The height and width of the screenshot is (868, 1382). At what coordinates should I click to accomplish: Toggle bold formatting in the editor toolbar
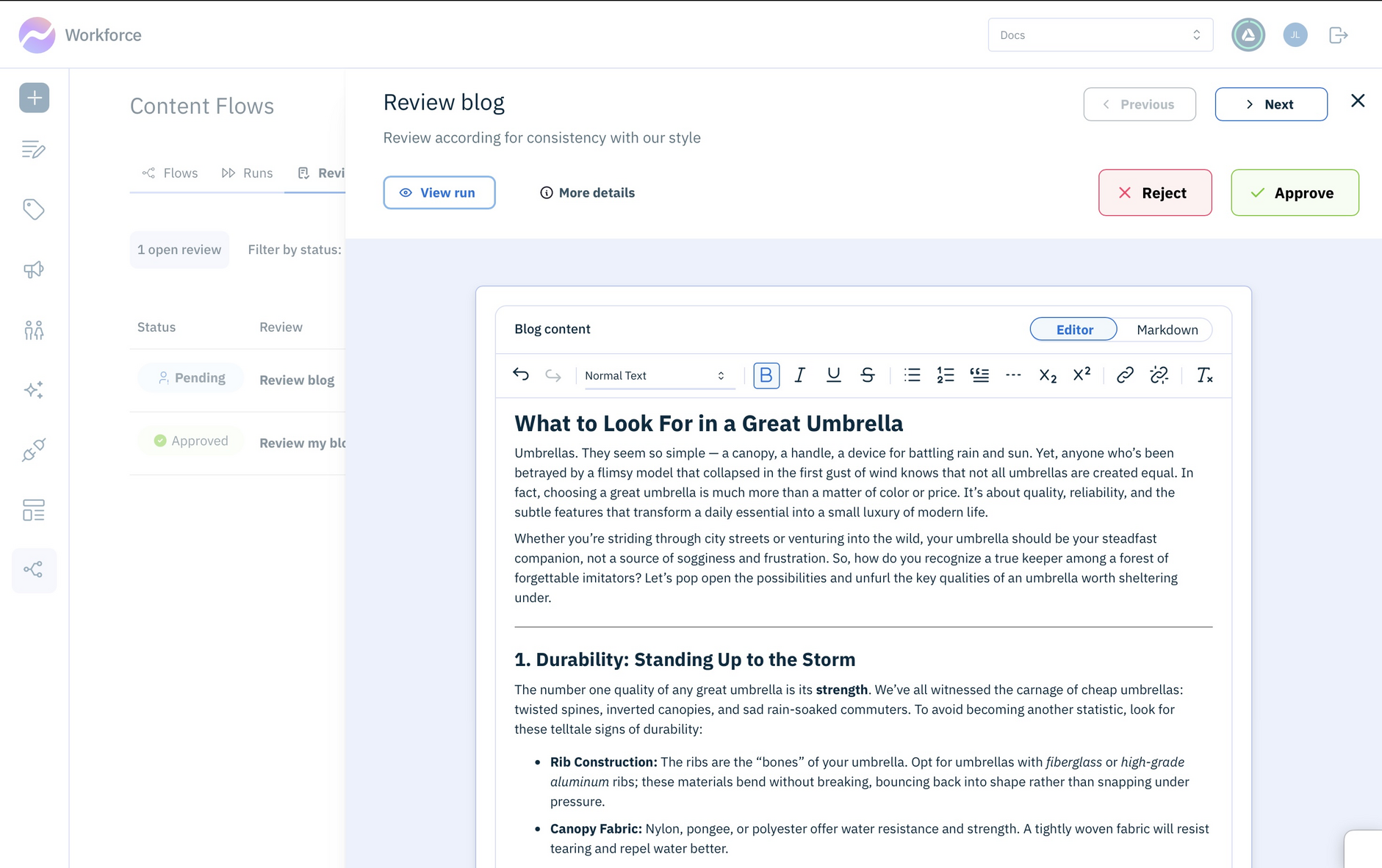(766, 375)
